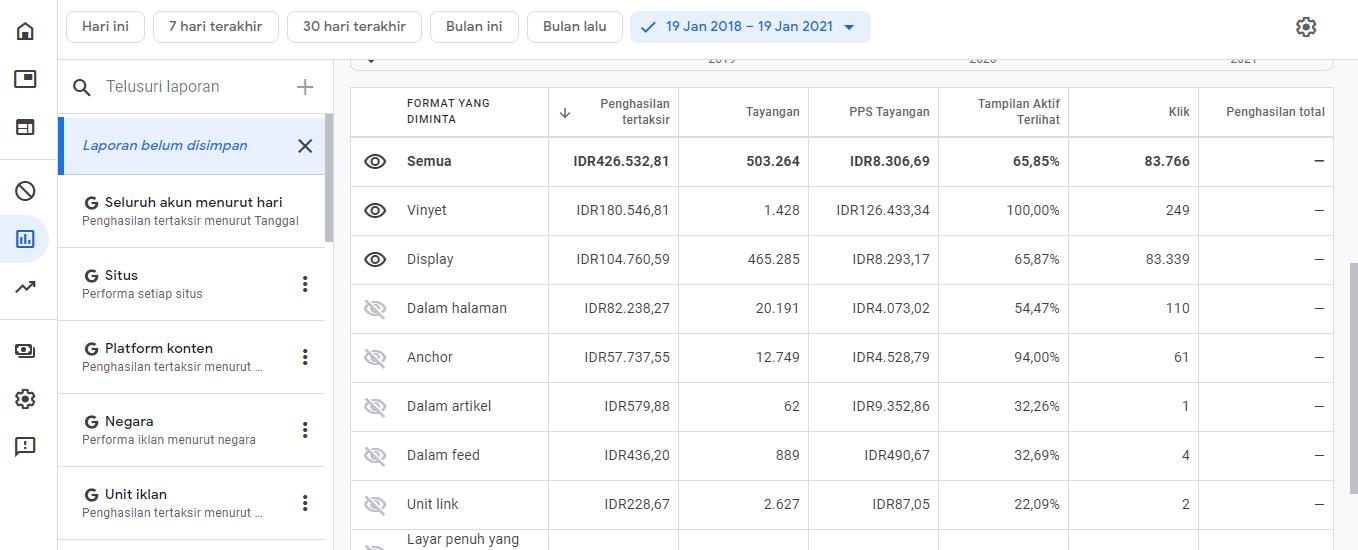Add a new report with plus icon
The height and width of the screenshot is (550, 1358).
305,87
